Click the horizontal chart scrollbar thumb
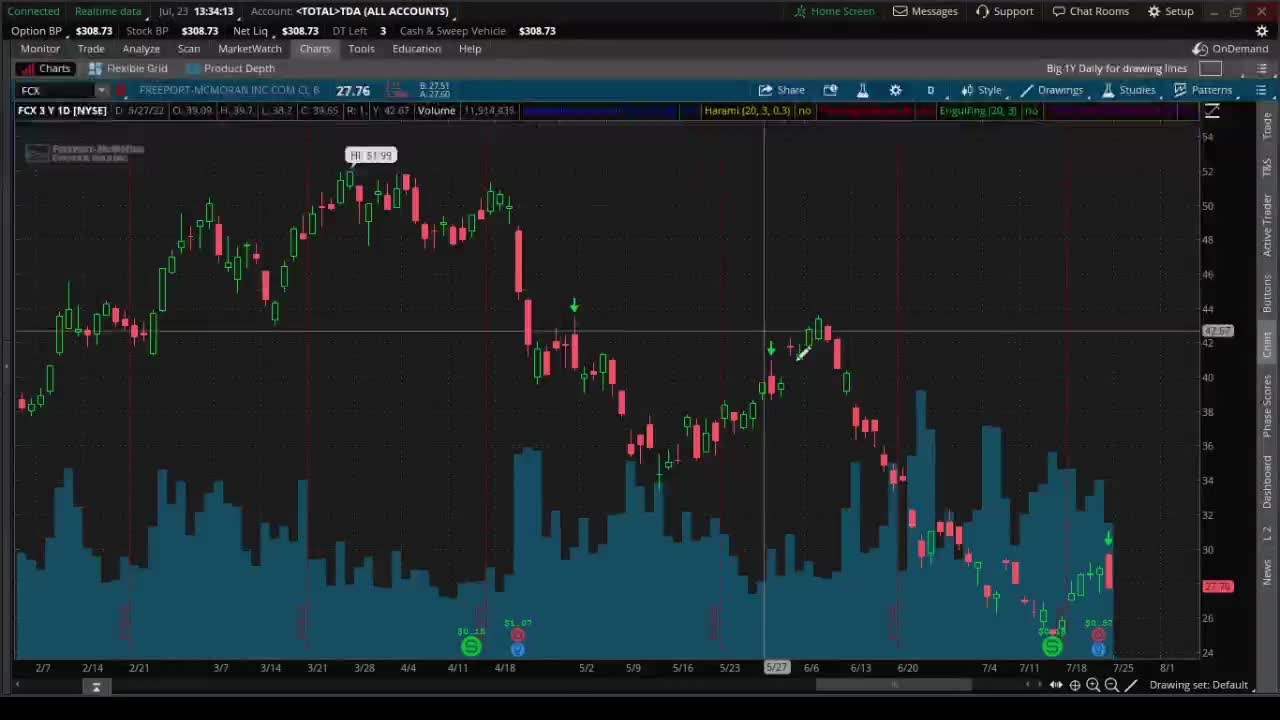This screenshot has width=1280, height=720. coord(893,685)
